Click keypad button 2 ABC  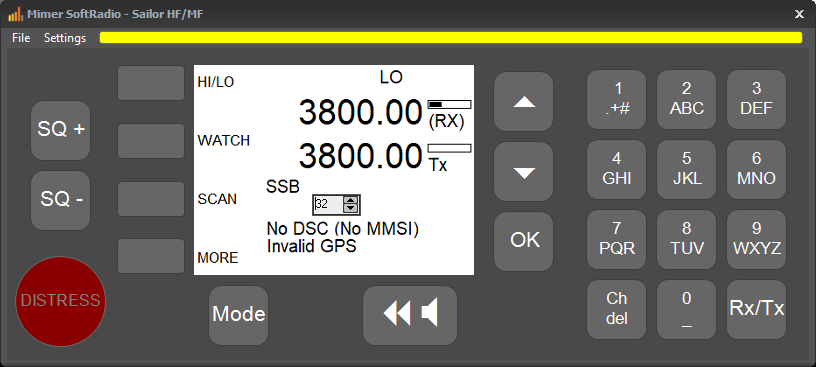pyautogui.click(x=686, y=99)
